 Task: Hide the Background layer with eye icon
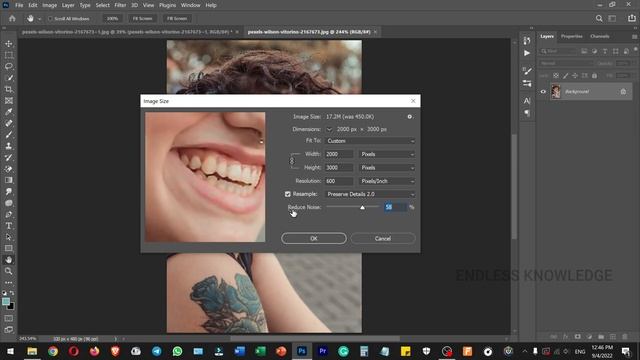tap(543, 92)
